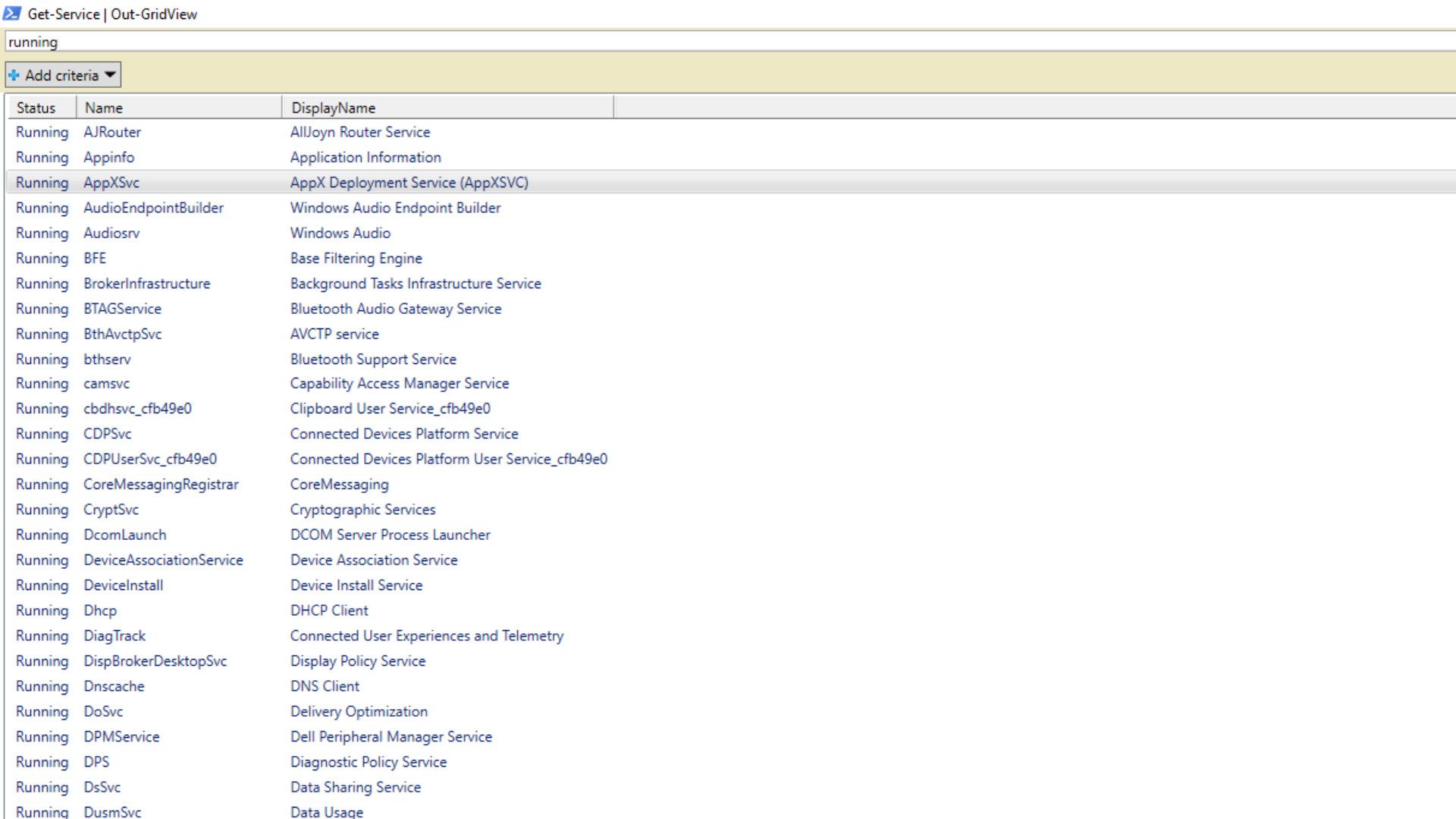Click 'Bluetooth Audio Gateway Service' display name
Image resolution: width=1456 pixels, height=819 pixels.
click(396, 309)
